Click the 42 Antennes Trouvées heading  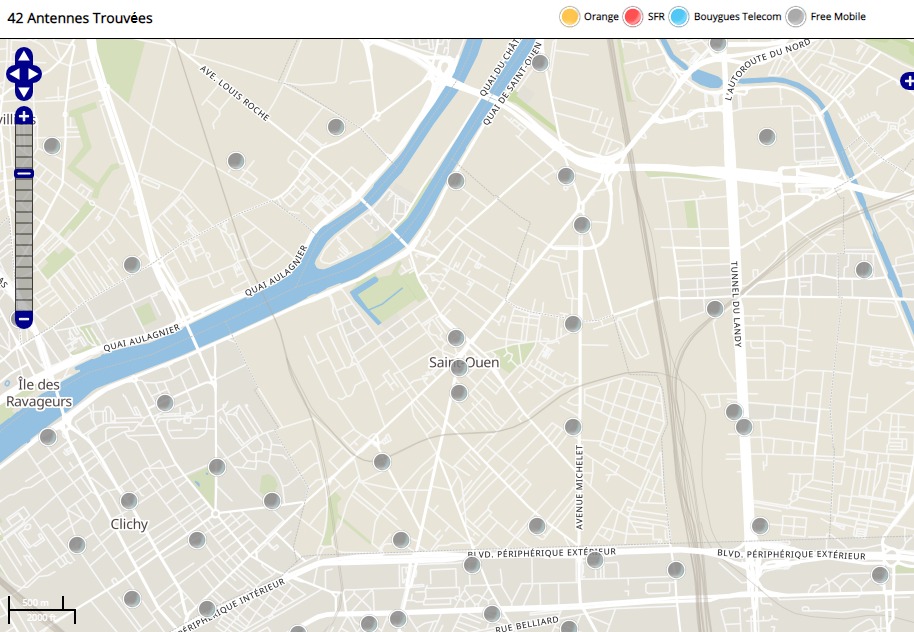click(x=80, y=18)
